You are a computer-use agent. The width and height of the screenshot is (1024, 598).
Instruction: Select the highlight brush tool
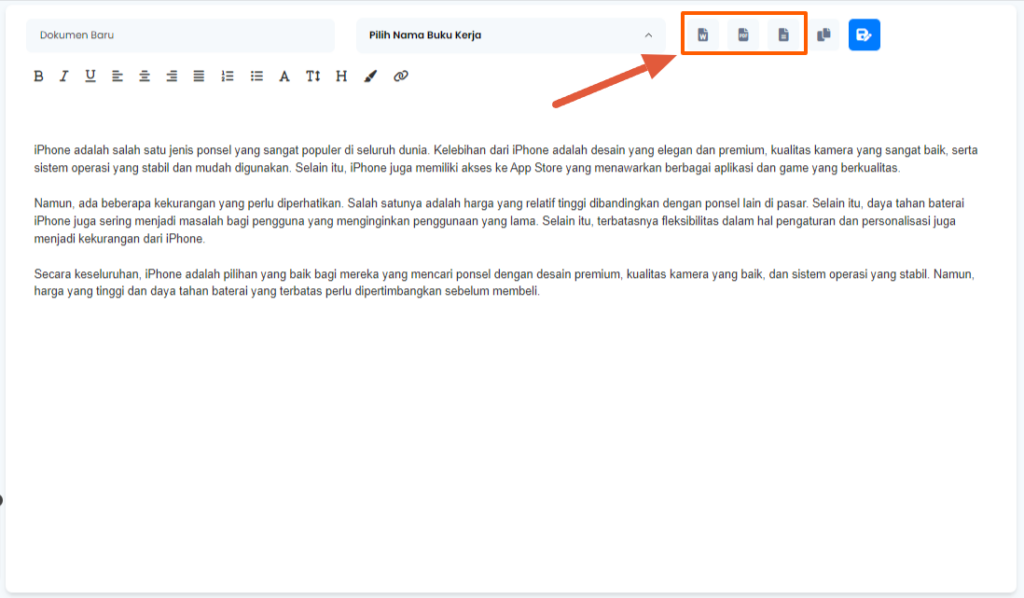[370, 76]
